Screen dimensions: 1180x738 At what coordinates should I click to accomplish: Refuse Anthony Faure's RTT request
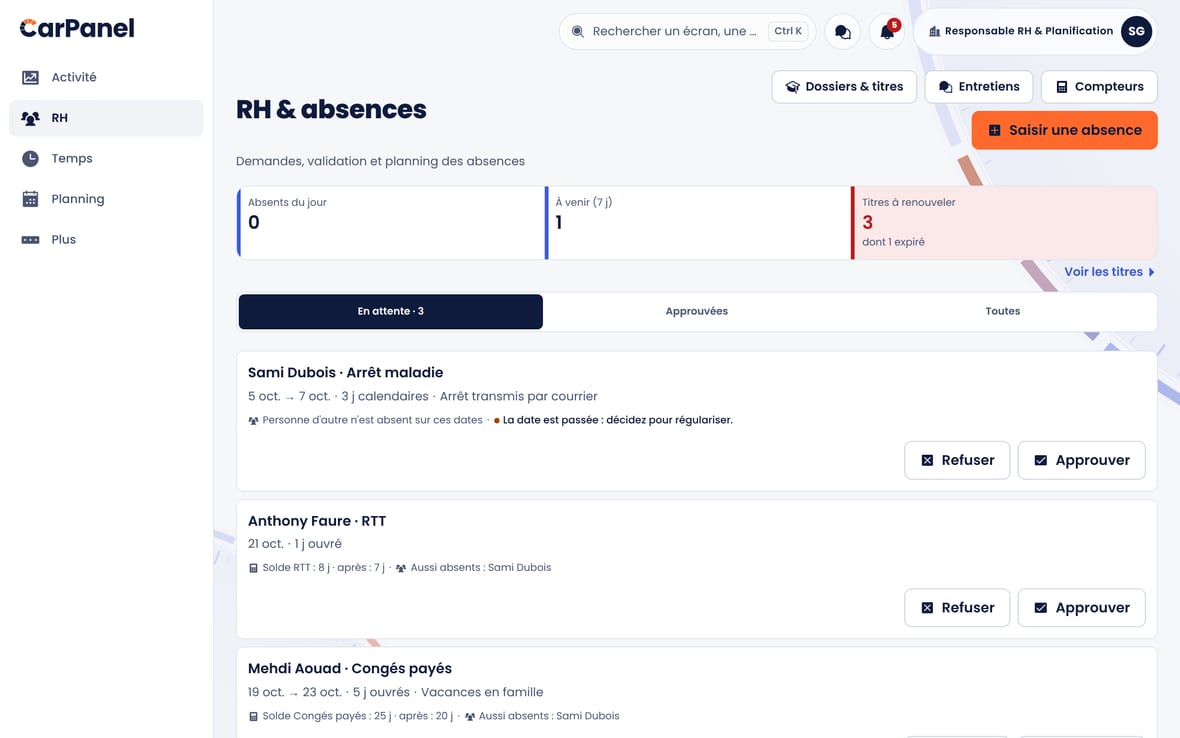tap(957, 608)
